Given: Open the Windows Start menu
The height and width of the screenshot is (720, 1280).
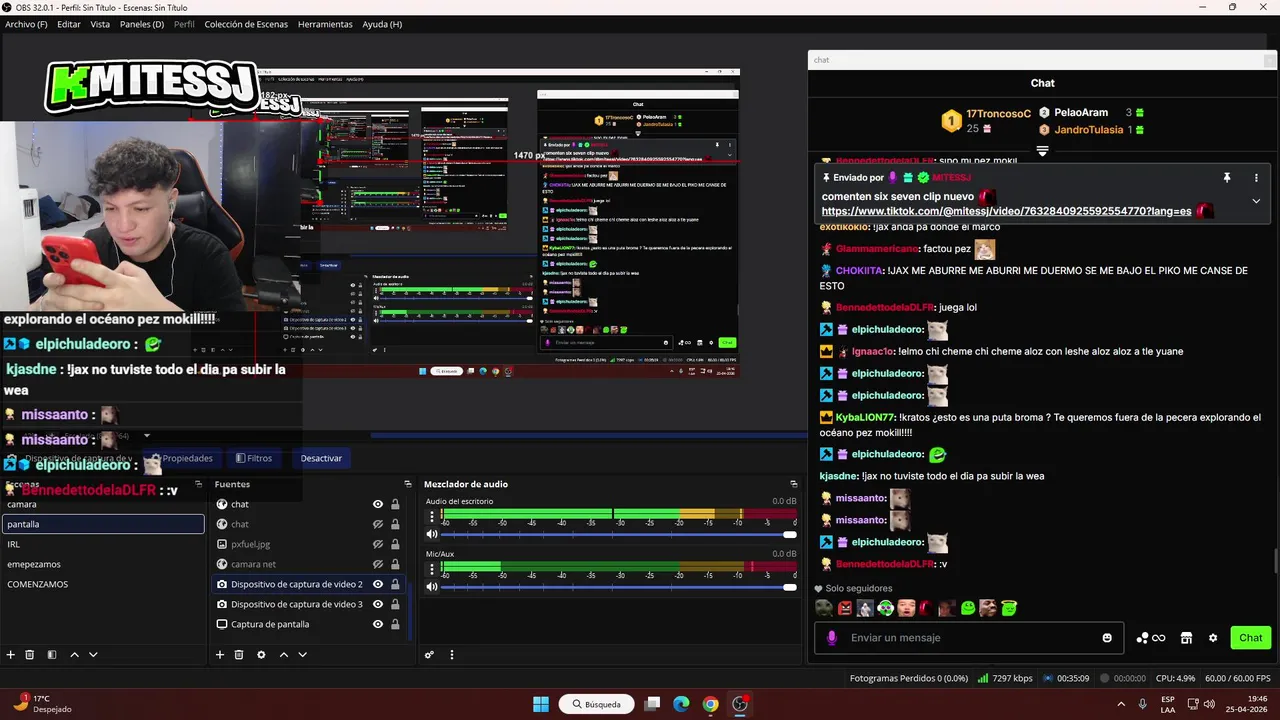Looking at the screenshot, I should 541,704.
